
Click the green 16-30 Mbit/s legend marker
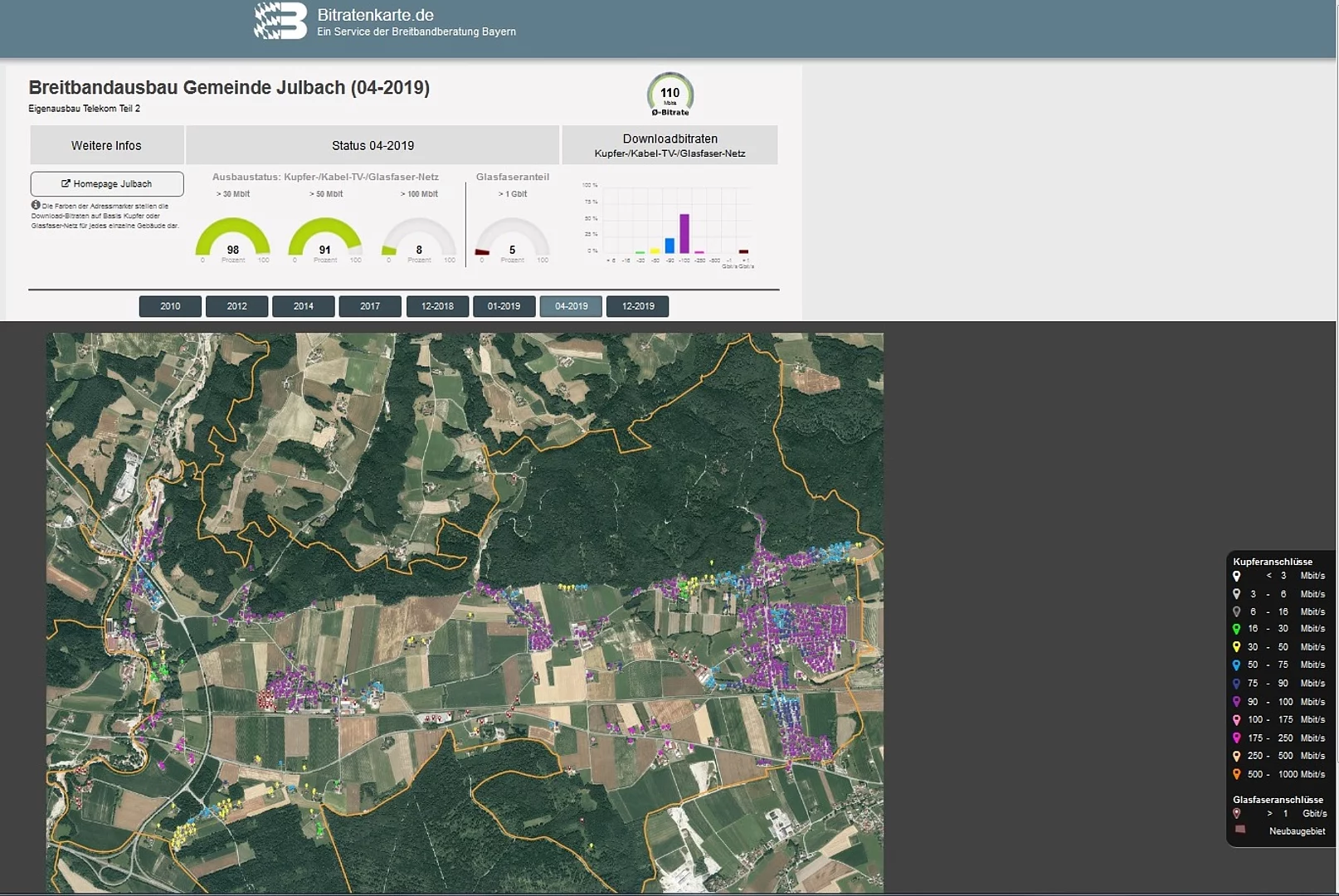[1236, 629]
